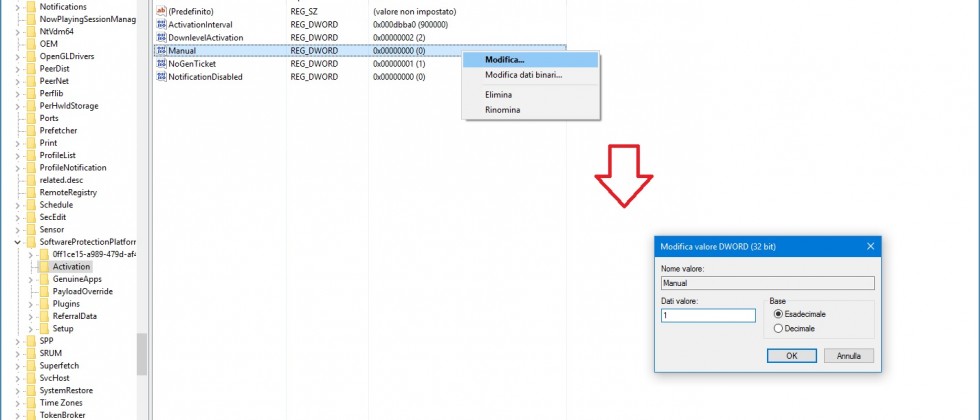Click the SPP folder icon
This screenshot has width=980, height=420.
(x=31, y=341)
